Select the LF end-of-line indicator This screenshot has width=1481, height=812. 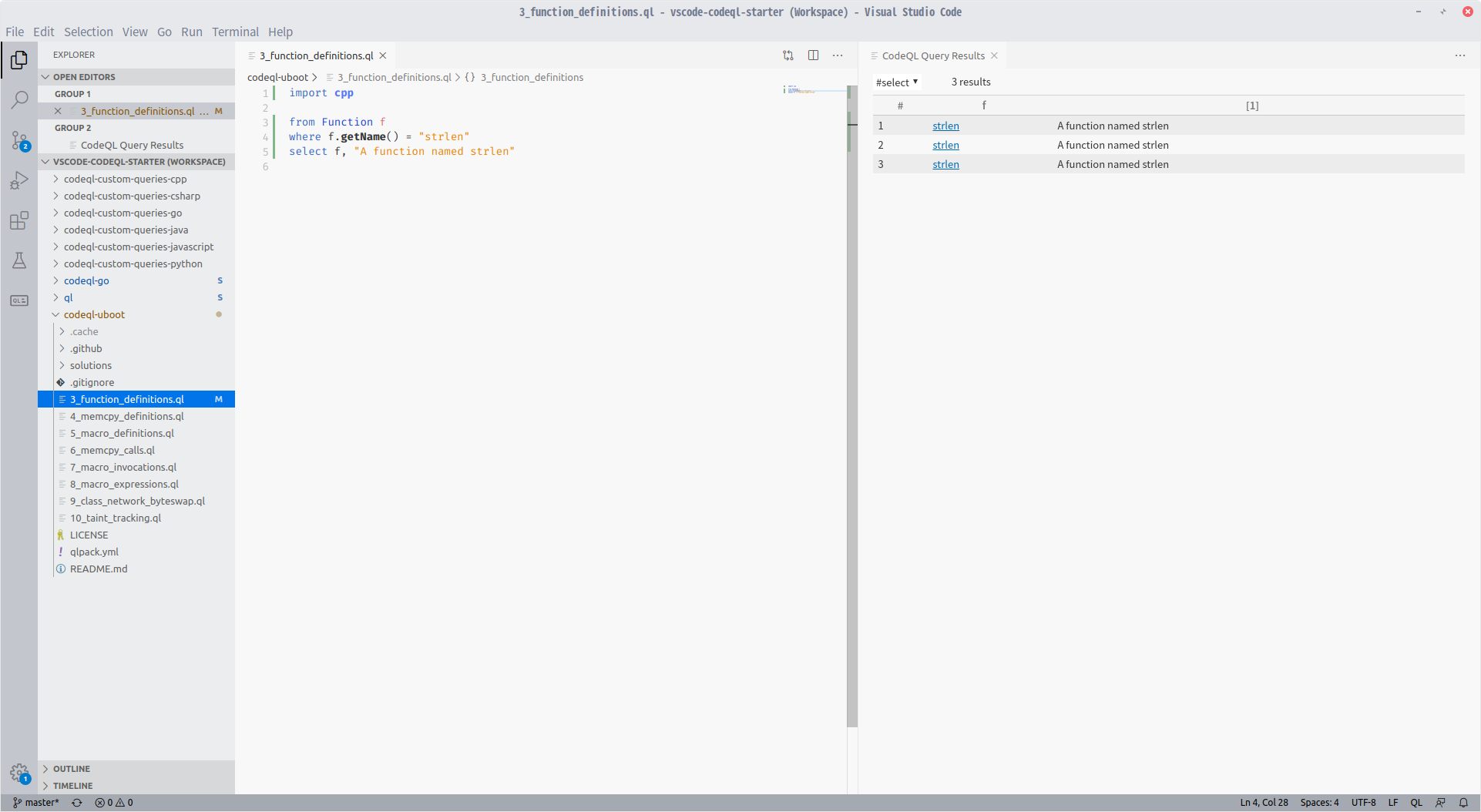click(1393, 803)
